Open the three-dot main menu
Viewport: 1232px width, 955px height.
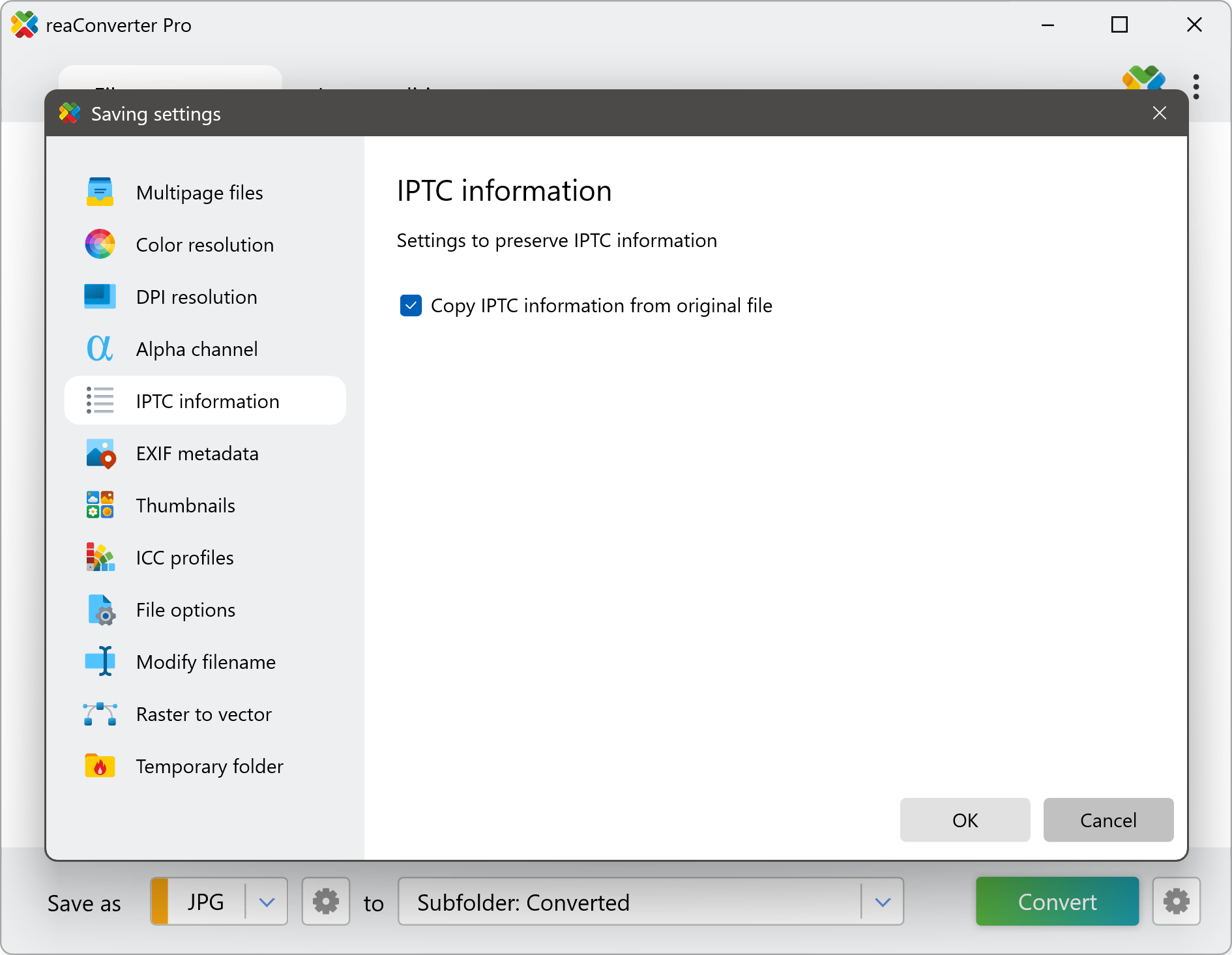(x=1196, y=87)
